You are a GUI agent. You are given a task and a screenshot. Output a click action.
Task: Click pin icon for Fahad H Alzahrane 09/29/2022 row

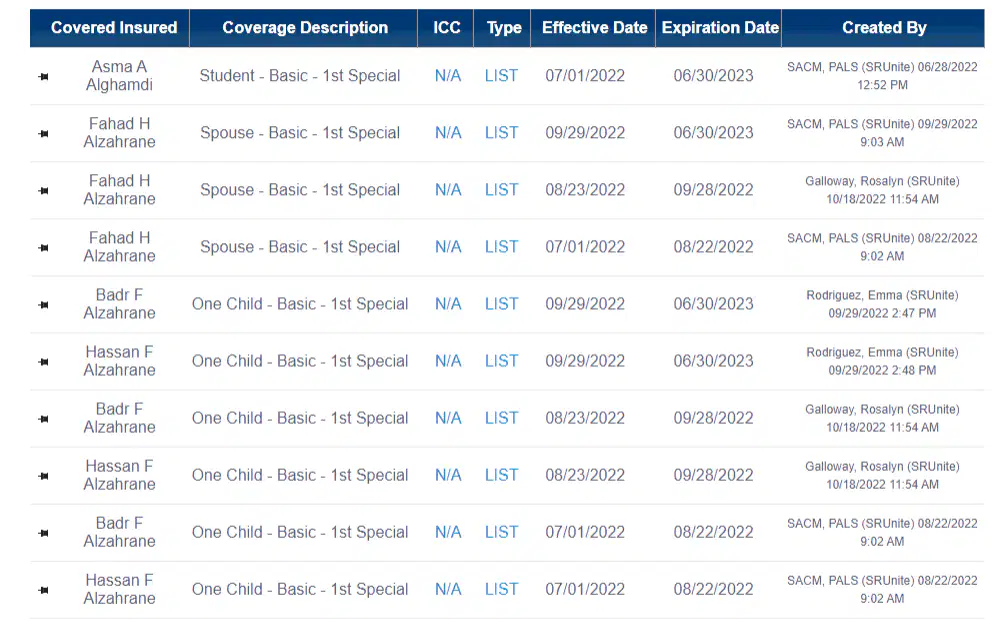coord(43,134)
